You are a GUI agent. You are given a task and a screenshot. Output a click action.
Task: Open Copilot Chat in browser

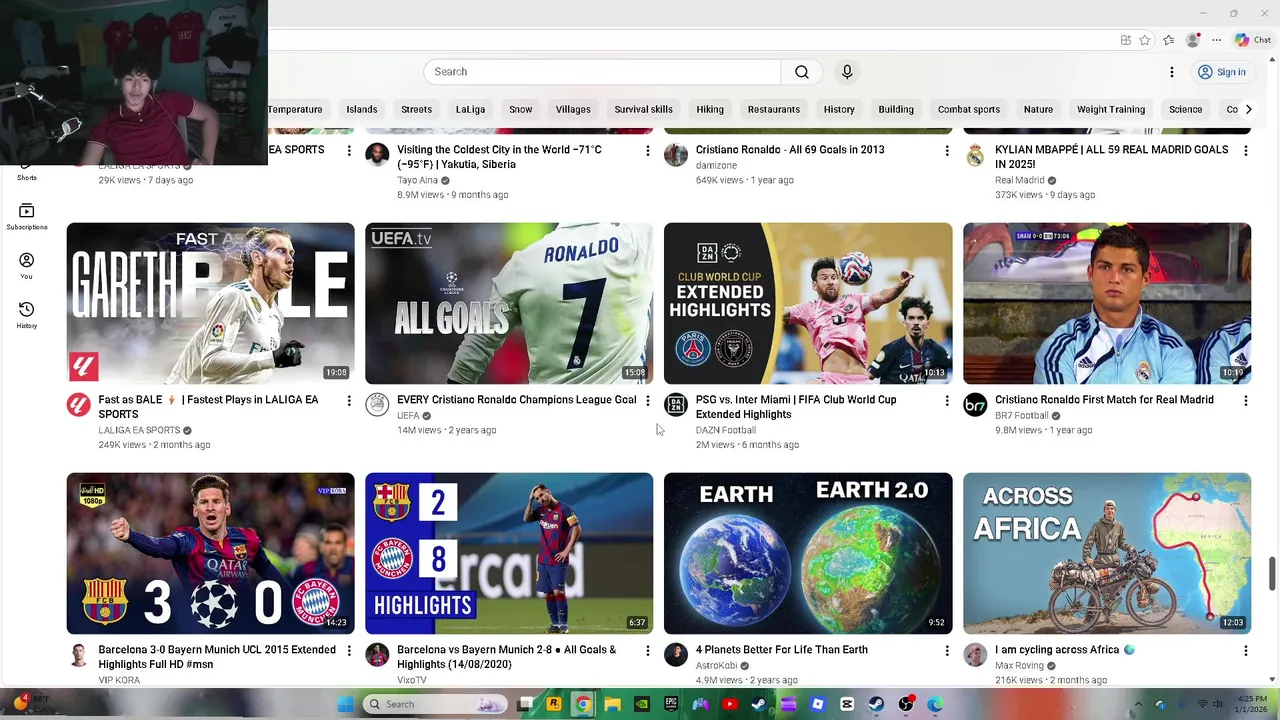[1252, 40]
